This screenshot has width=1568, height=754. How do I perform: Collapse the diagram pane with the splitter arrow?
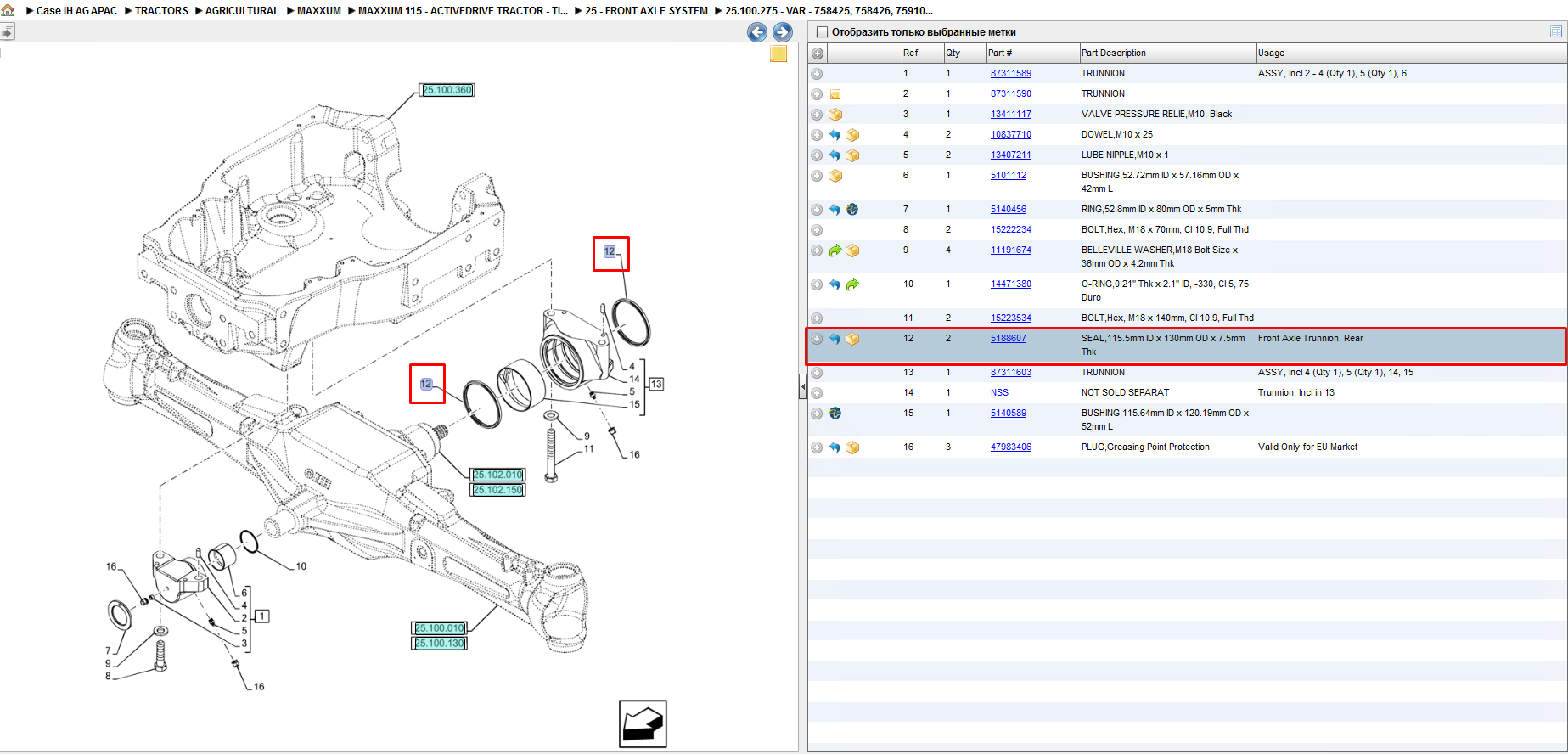point(803,387)
